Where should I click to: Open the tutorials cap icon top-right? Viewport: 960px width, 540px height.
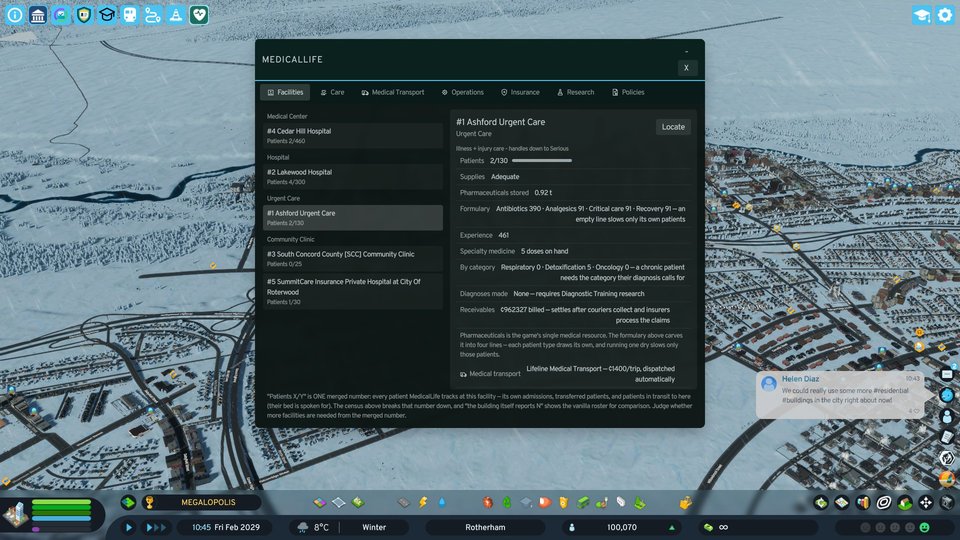pos(921,15)
